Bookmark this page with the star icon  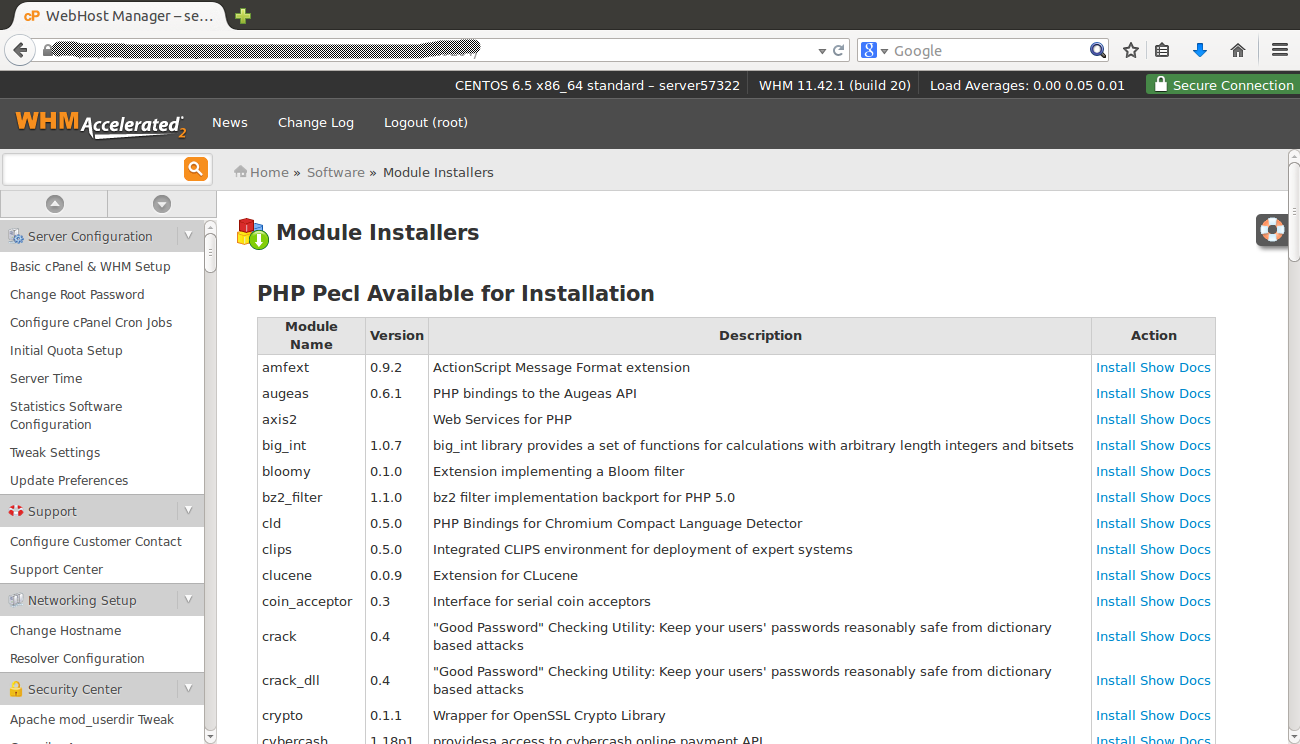point(1131,50)
